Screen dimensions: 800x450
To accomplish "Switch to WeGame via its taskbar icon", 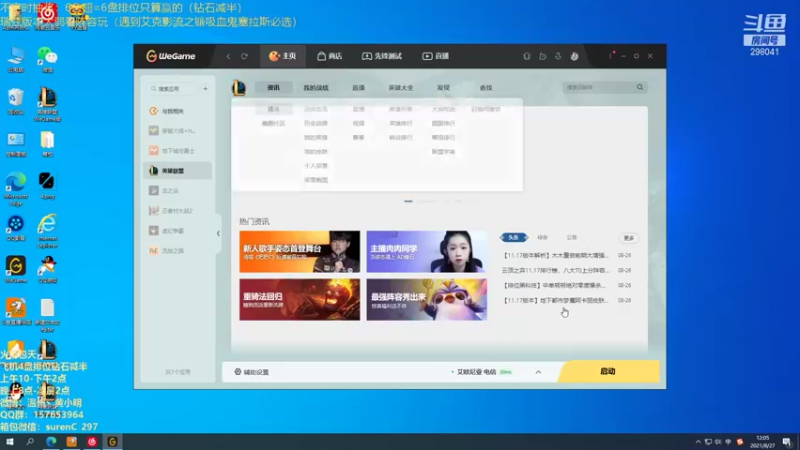I will [x=112, y=442].
